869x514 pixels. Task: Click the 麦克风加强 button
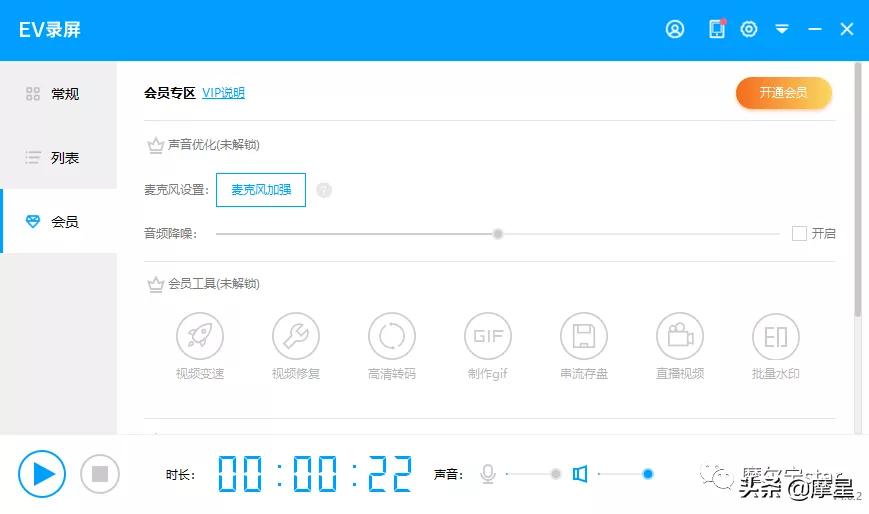pyautogui.click(x=260, y=190)
